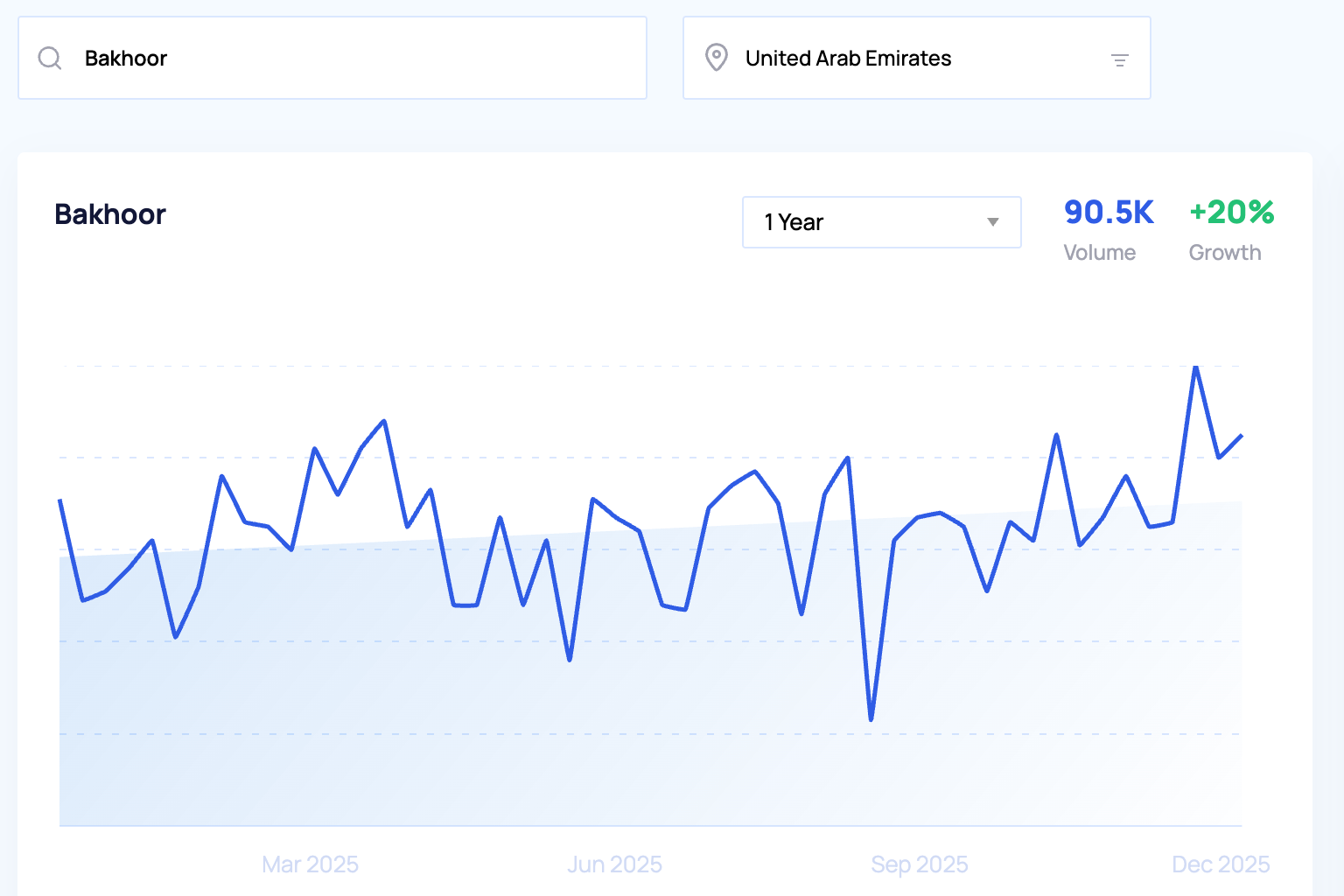Click the location pin icon
This screenshot has width=1344, height=896.
716,58
